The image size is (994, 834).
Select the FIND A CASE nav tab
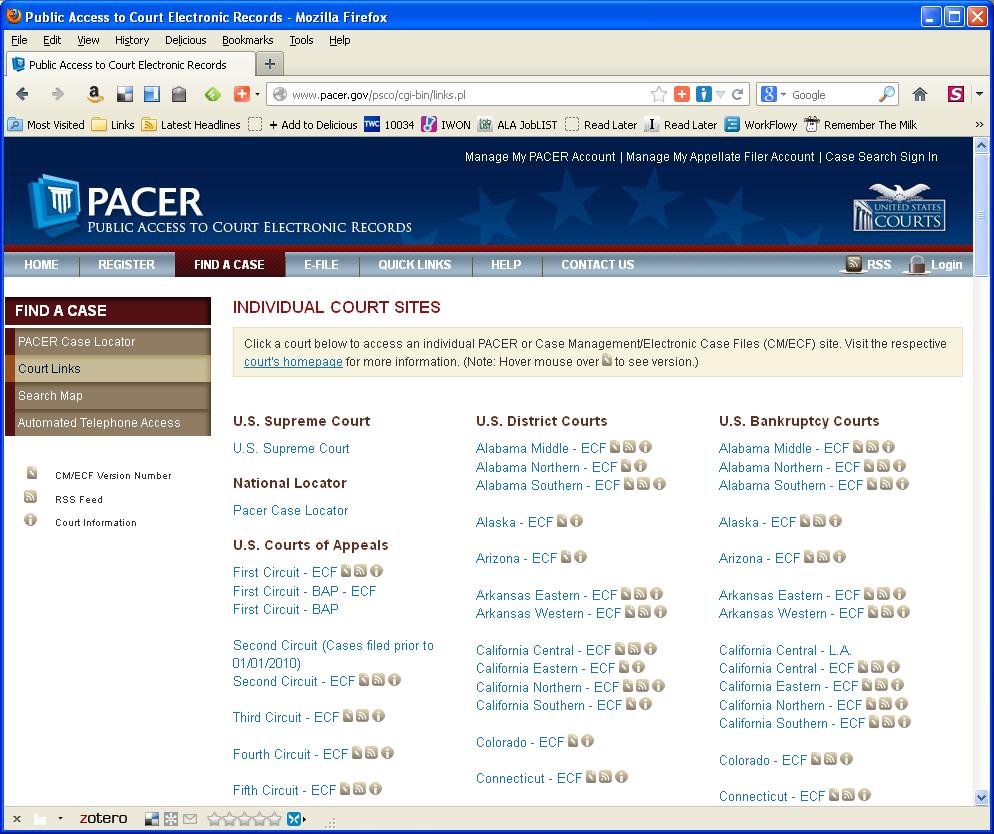(229, 264)
